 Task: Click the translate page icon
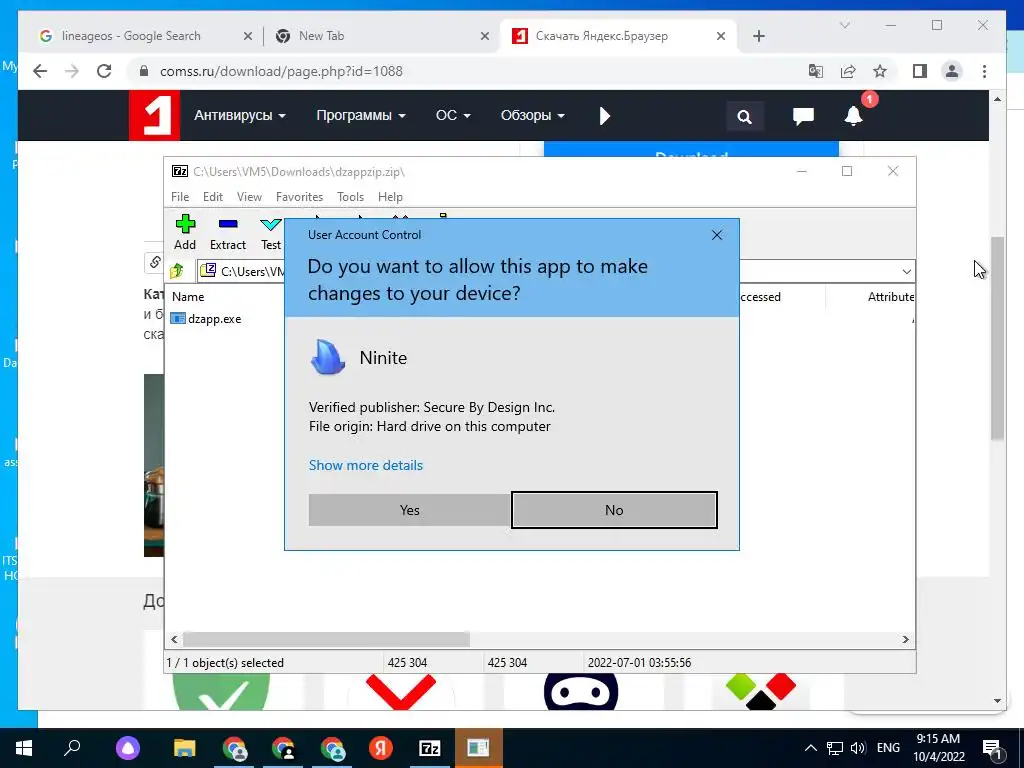click(x=816, y=71)
